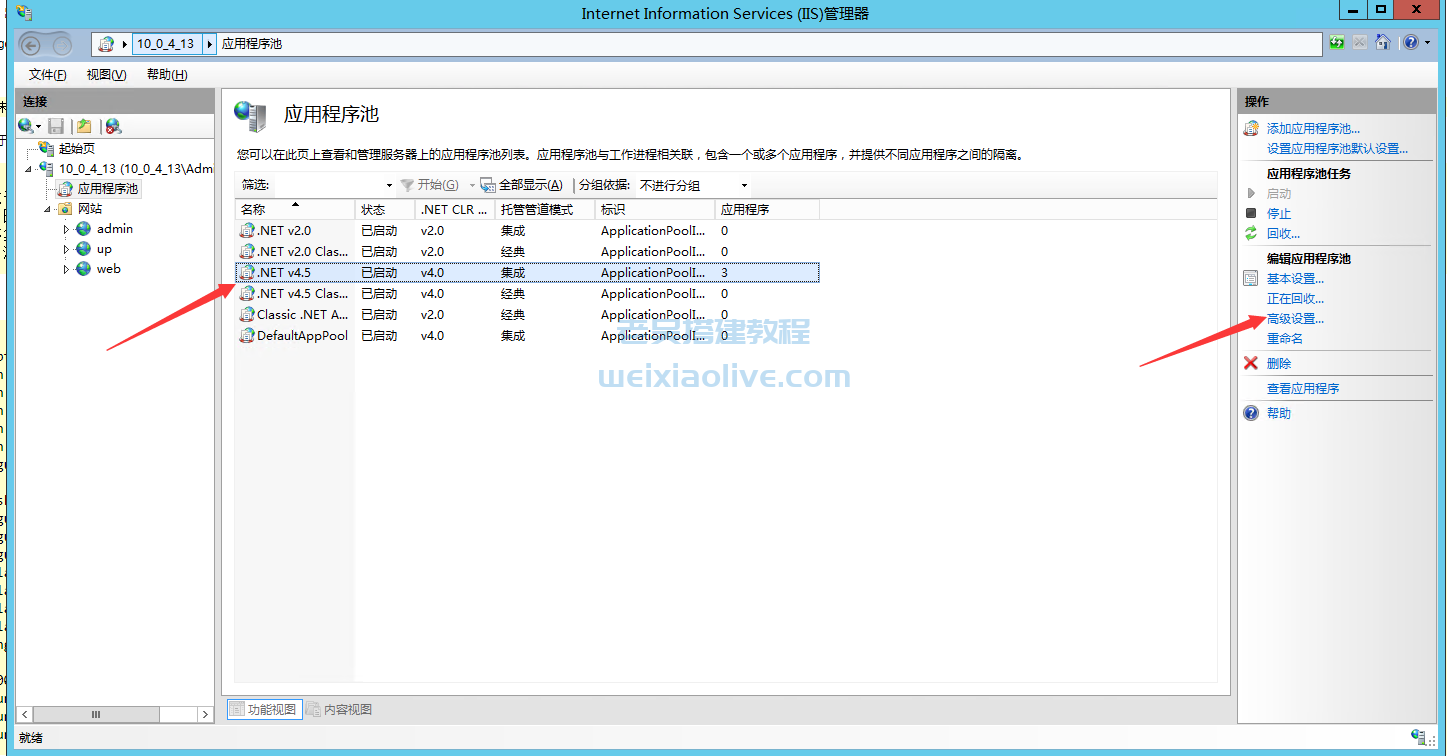Image resolution: width=1447 pixels, height=756 pixels.
Task: Click the save icon in the Connections toolbar
Action: [x=56, y=126]
